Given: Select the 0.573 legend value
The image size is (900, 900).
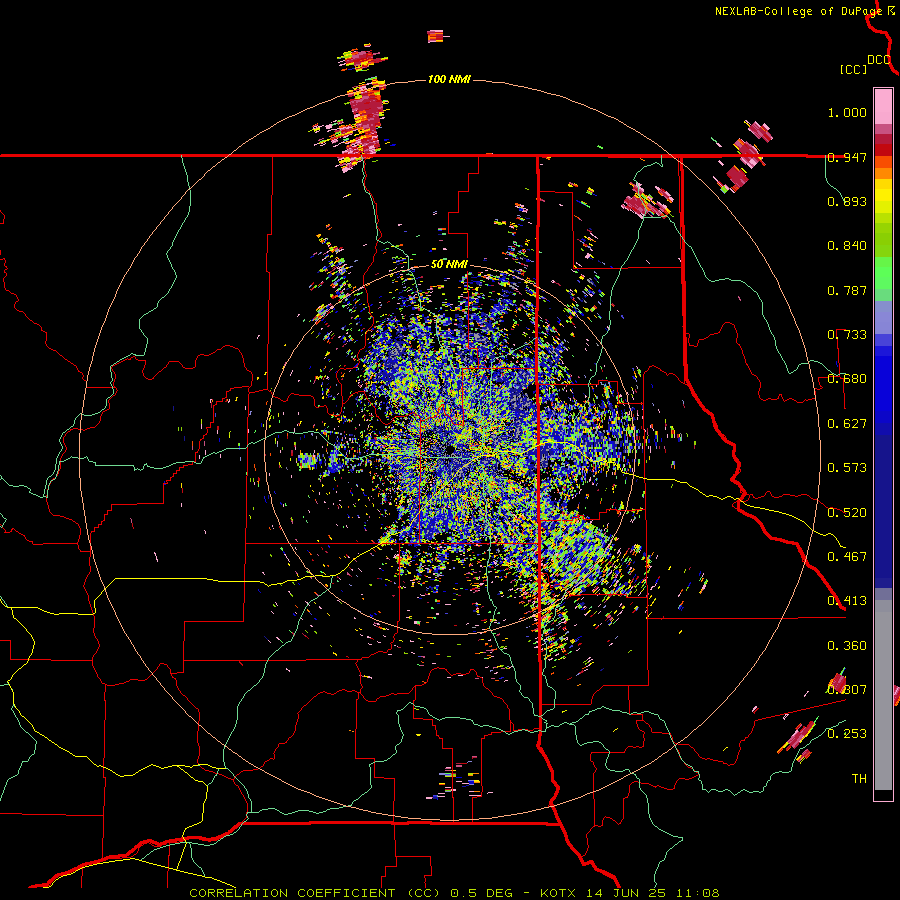Looking at the screenshot, I should point(847,468).
